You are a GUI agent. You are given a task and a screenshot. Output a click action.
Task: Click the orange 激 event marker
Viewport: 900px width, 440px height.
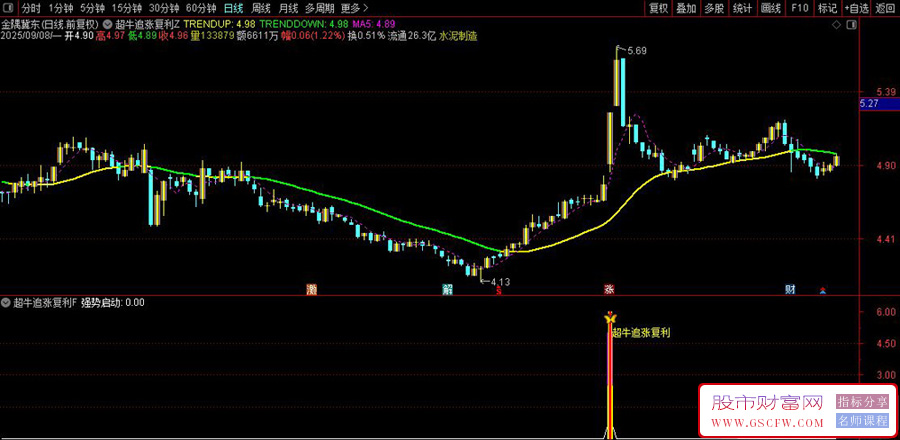312,289
